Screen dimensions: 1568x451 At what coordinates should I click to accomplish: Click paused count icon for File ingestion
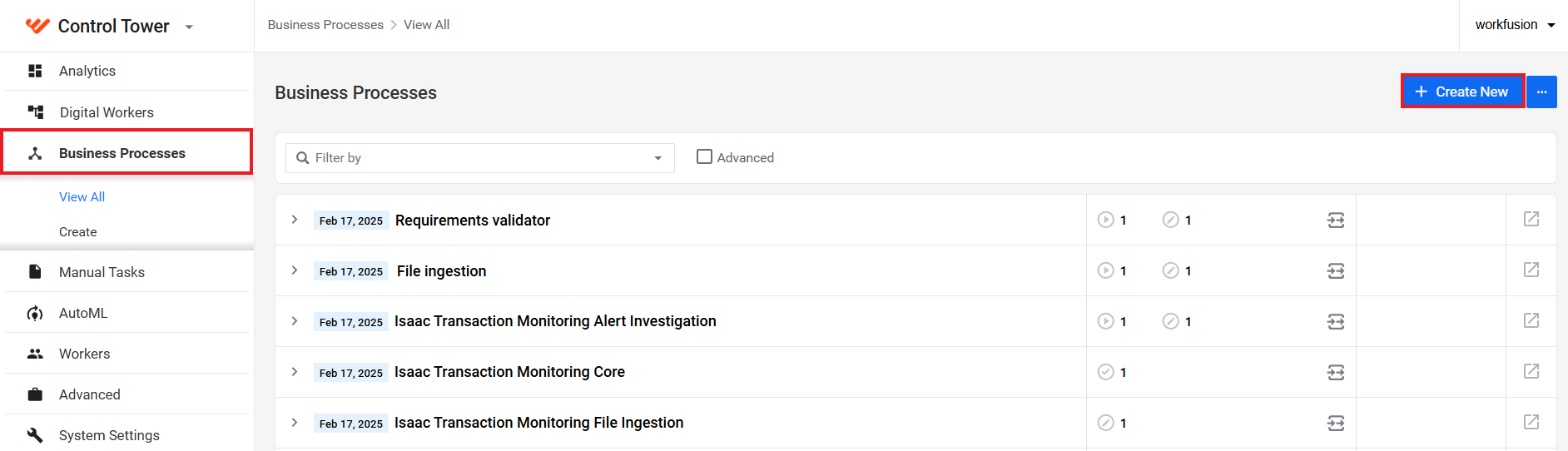click(x=1170, y=270)
